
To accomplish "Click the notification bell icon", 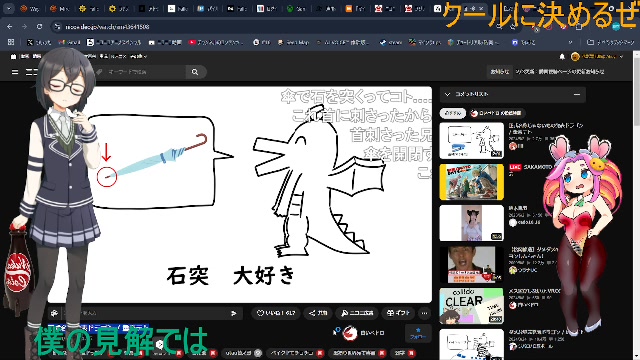I will [x=562, y=57].
